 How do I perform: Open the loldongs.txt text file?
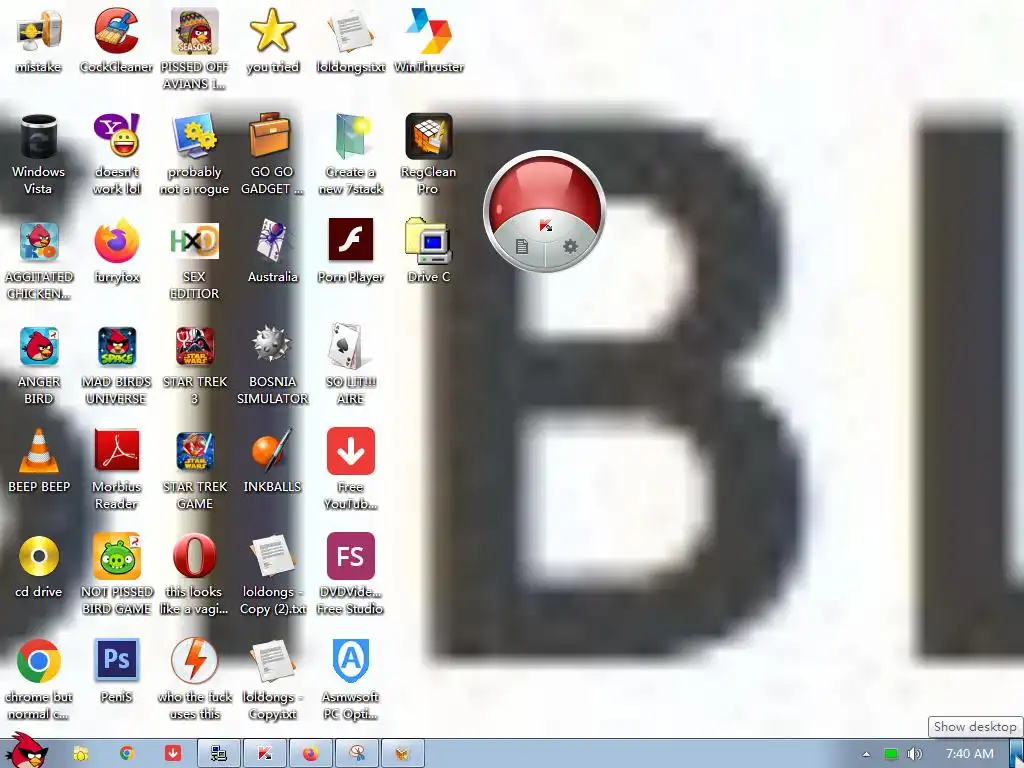[351, 31]
